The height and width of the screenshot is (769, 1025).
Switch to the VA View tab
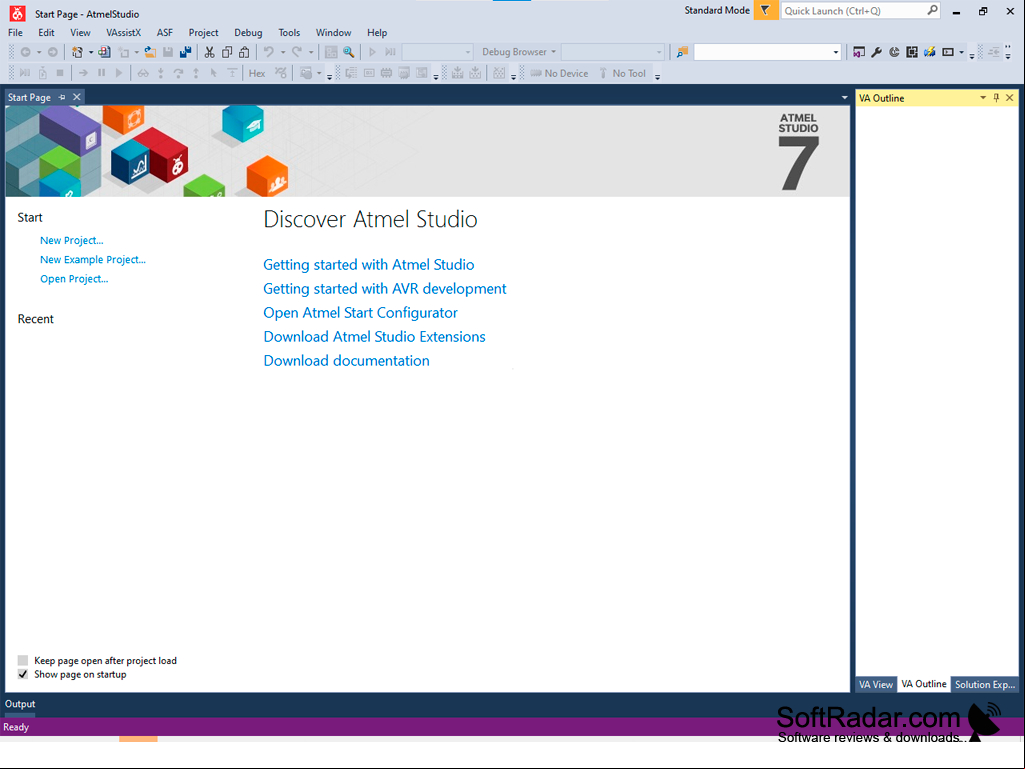(x=875, y=685)
